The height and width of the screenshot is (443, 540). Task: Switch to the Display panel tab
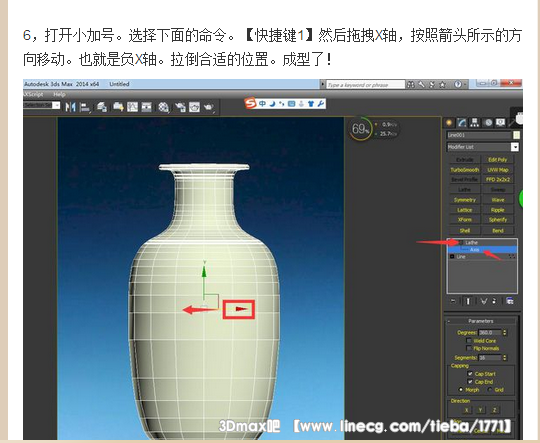tap(500, 123)
